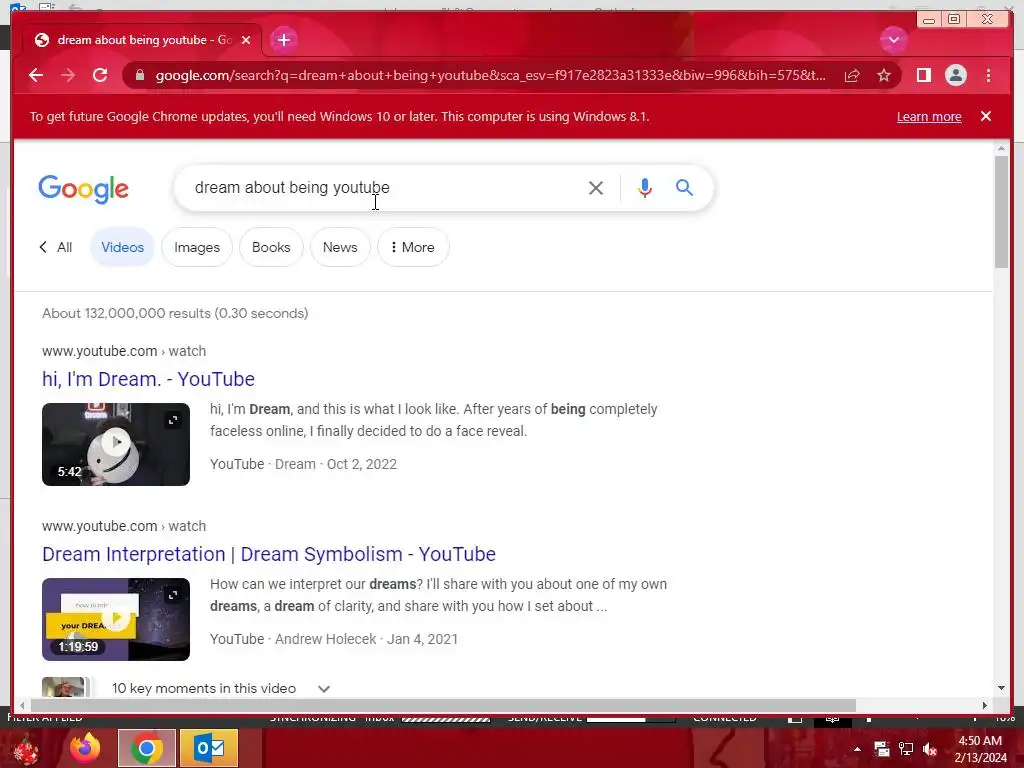
Task: Submit search with the magnifier icon
Action: [684, 187]
